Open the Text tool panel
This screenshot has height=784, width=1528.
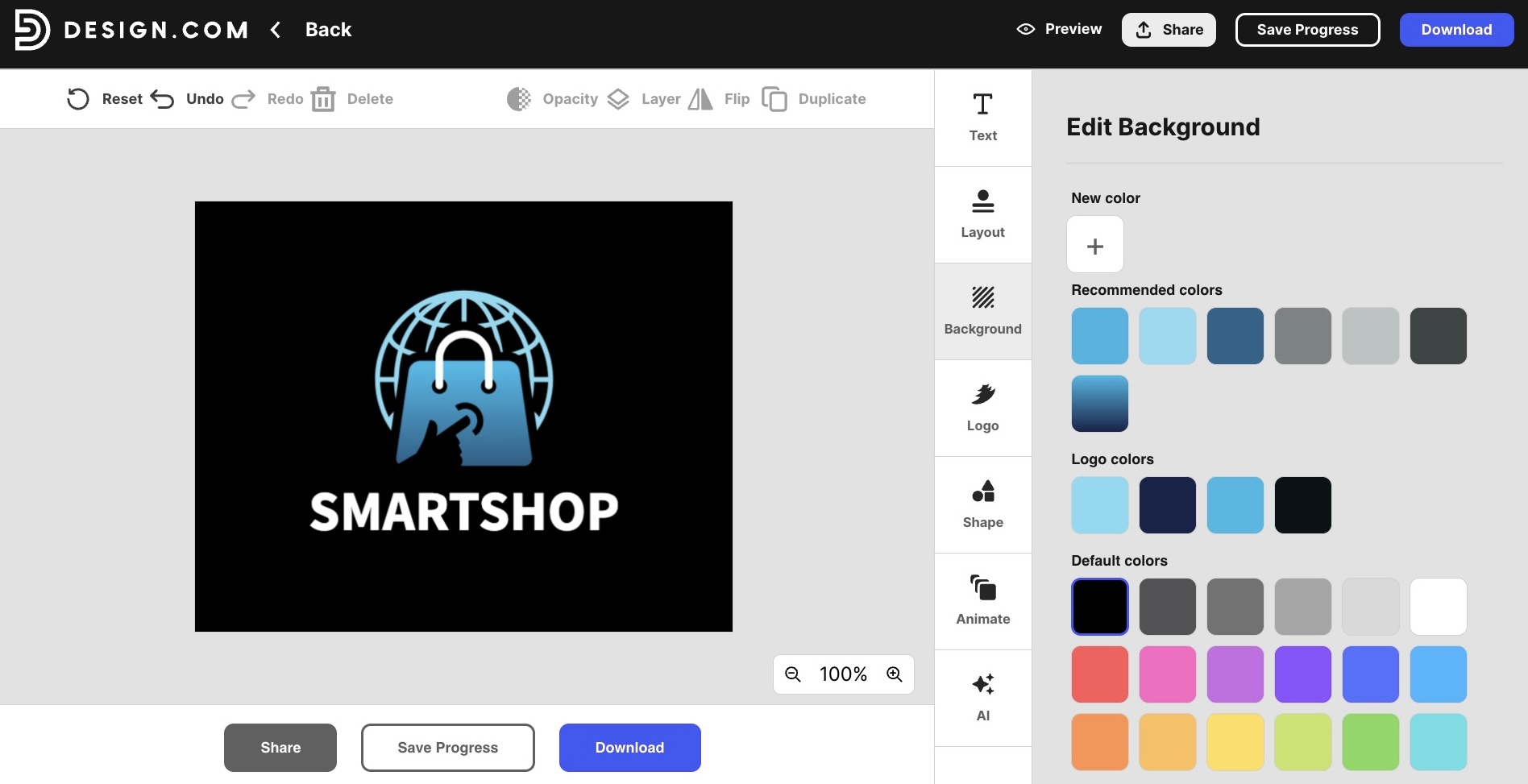coord(982,118)
